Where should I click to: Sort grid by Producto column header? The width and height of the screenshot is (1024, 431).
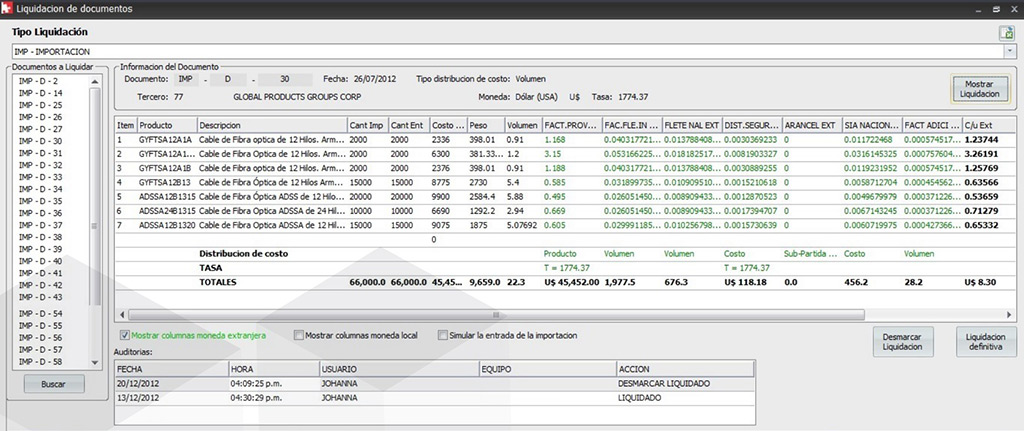click(167, 125)
